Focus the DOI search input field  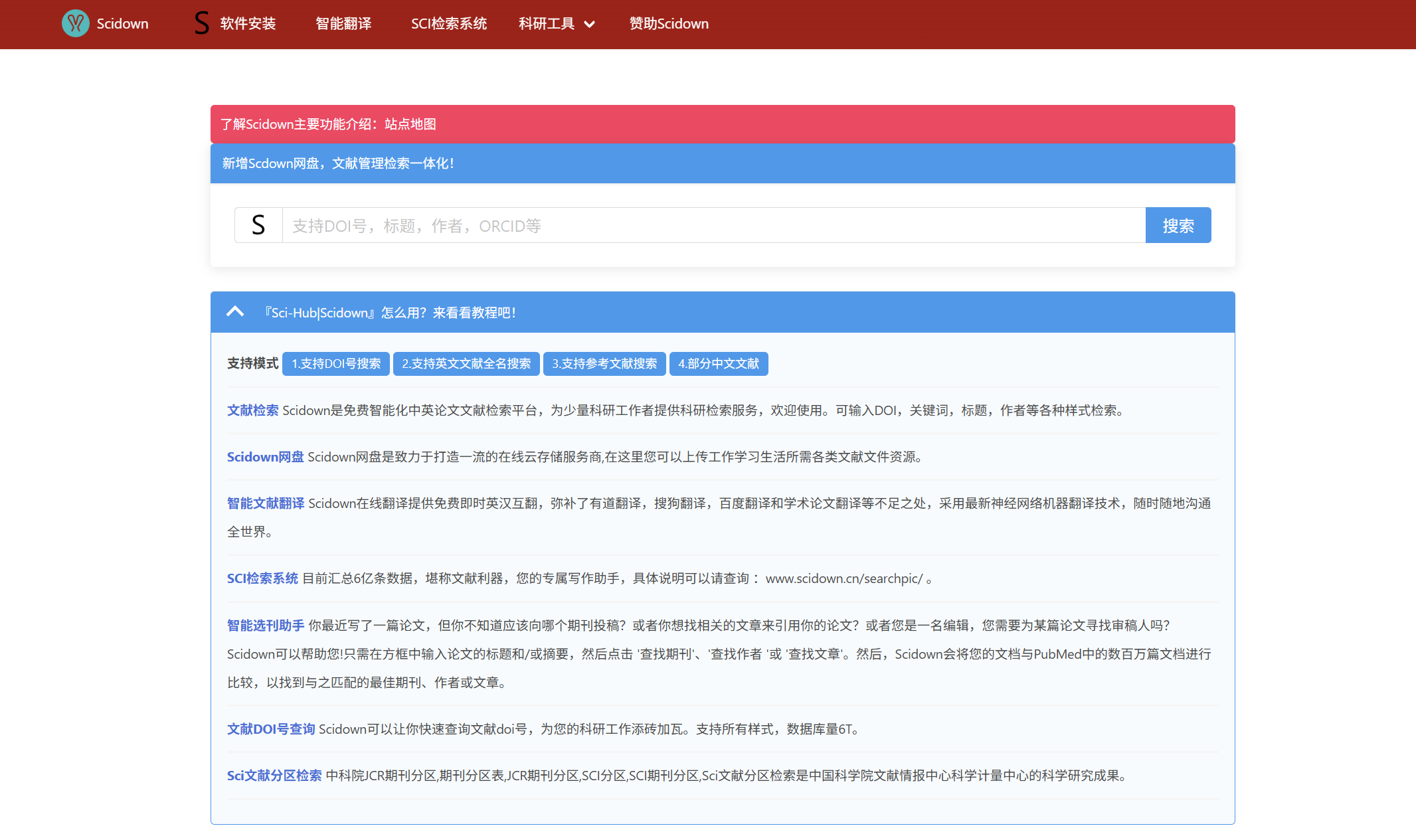coord(713,226)
